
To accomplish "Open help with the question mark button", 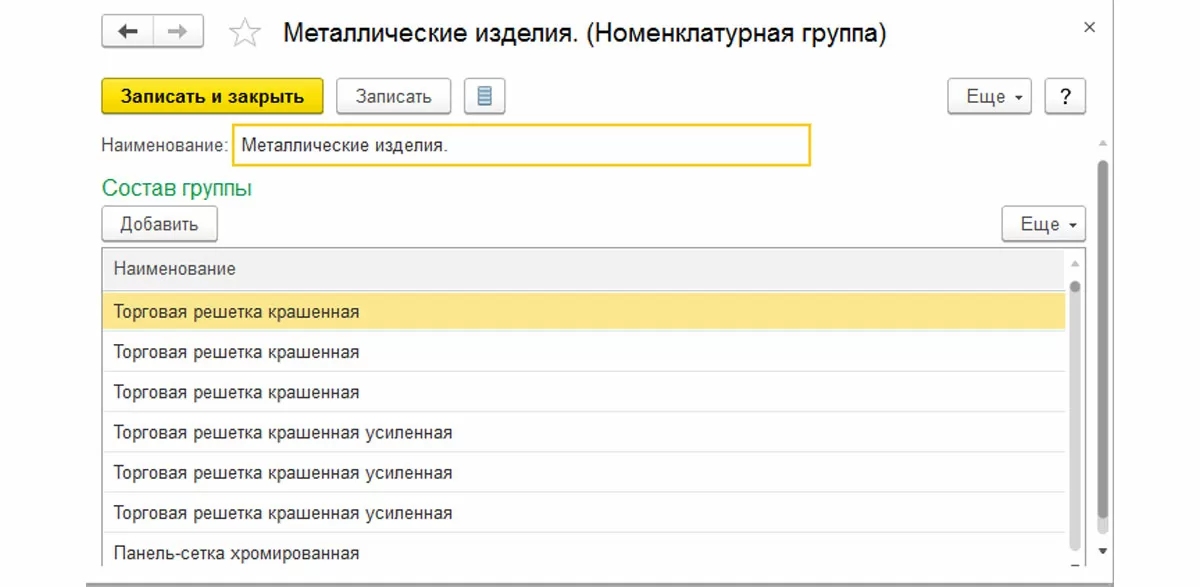I will click(x=1065, y=96).
